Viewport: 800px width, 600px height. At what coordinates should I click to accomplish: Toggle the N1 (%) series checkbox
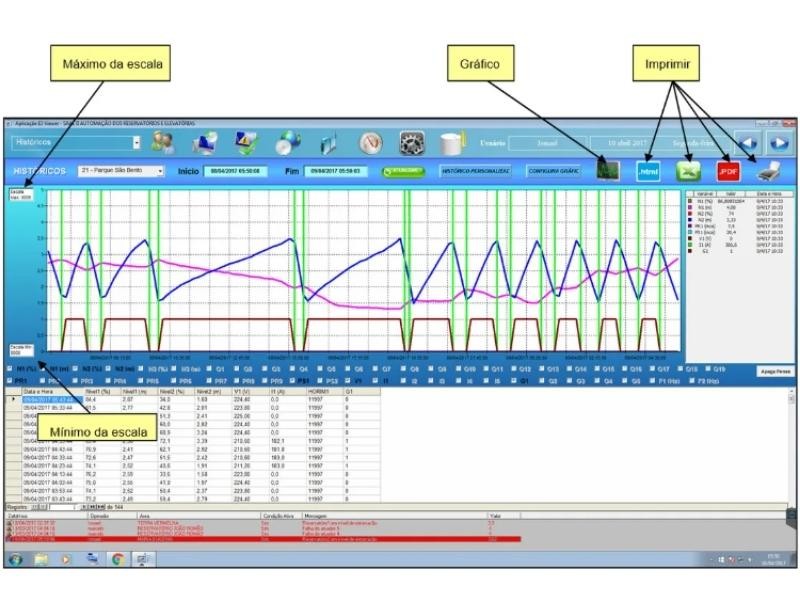pos(9,368)
